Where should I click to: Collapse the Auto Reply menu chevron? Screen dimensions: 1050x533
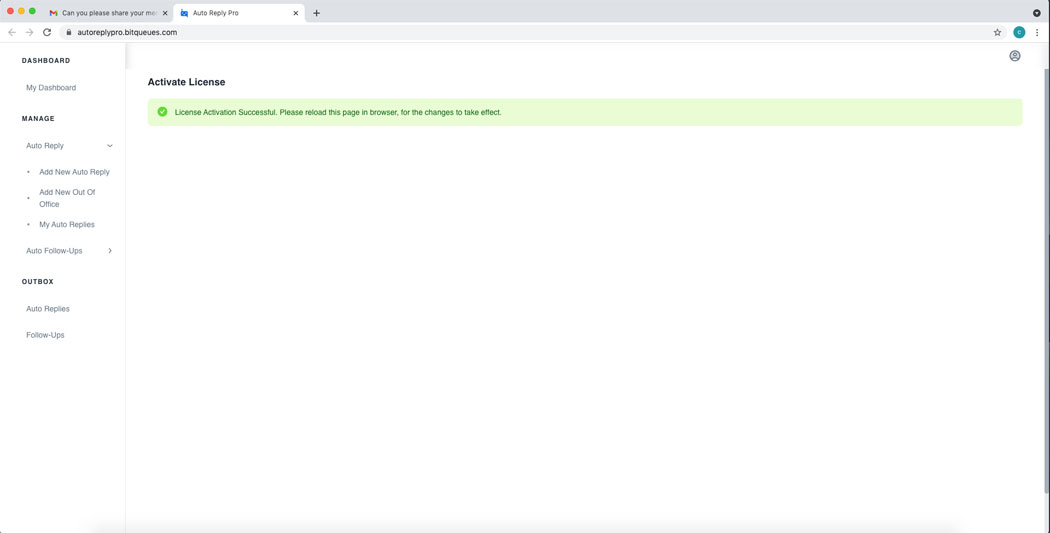[x=110, y=145]
